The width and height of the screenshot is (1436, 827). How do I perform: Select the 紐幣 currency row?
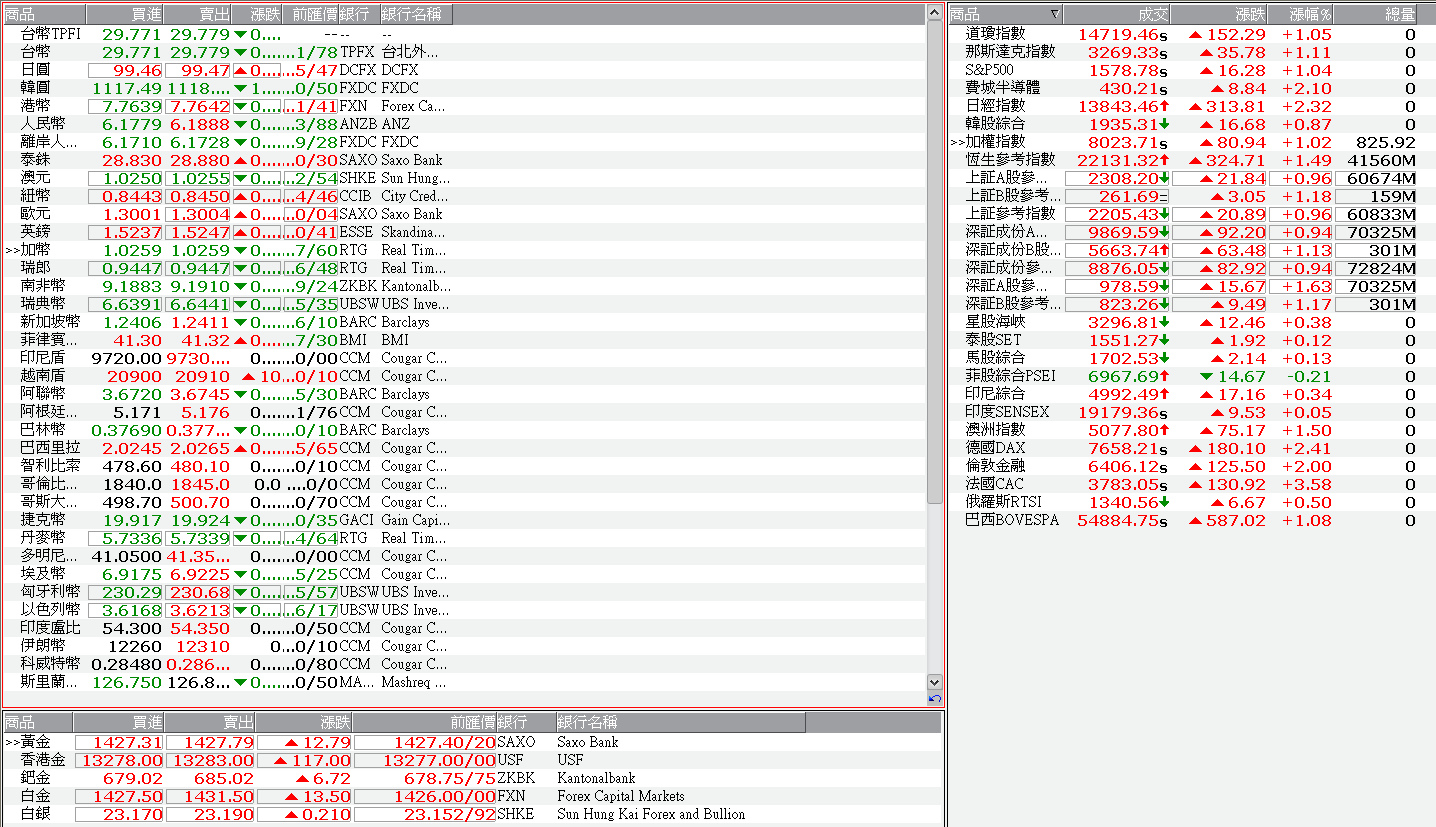[465, 196]
